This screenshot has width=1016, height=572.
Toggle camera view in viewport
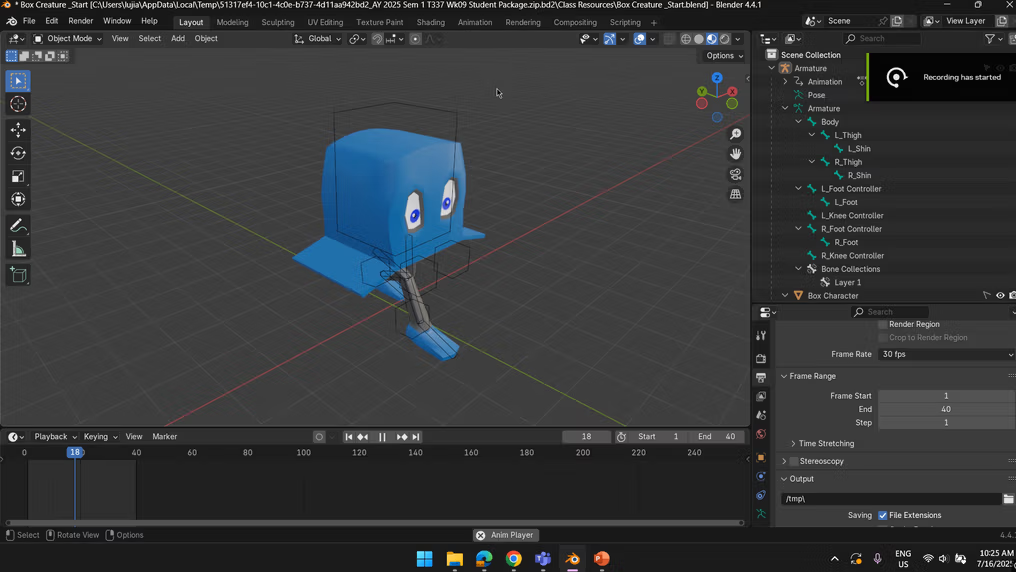736,174
